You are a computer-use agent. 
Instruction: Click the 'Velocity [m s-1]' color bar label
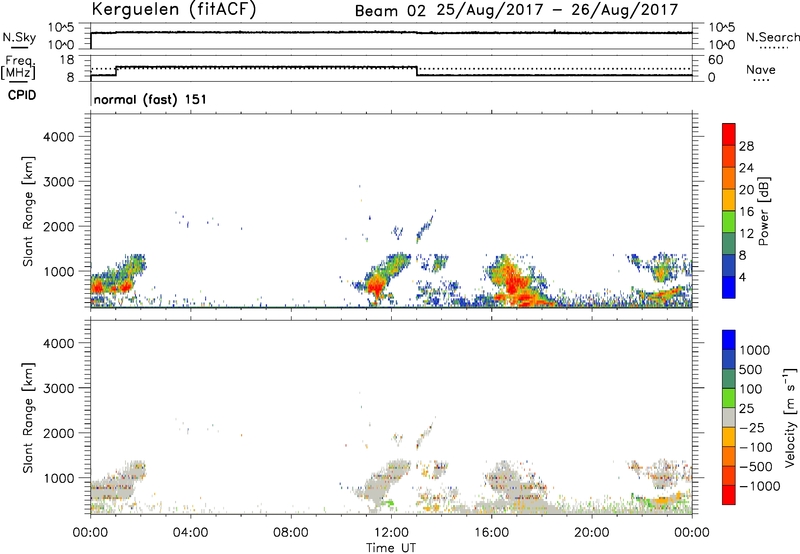pos(790,417)
